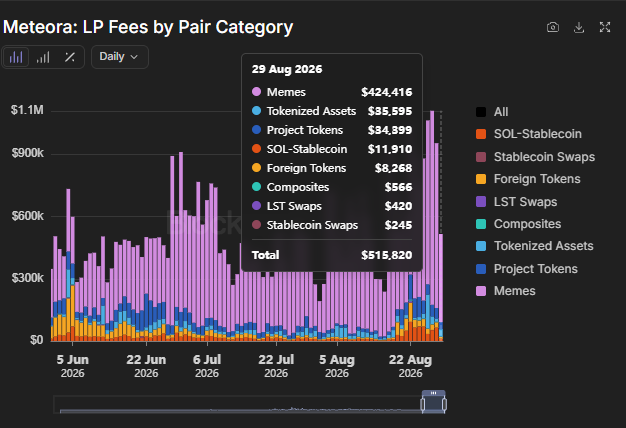Toggle Composites series in the legend
Image resolution: width=626 pixels, height=428 pixels.
coord(518,224)
